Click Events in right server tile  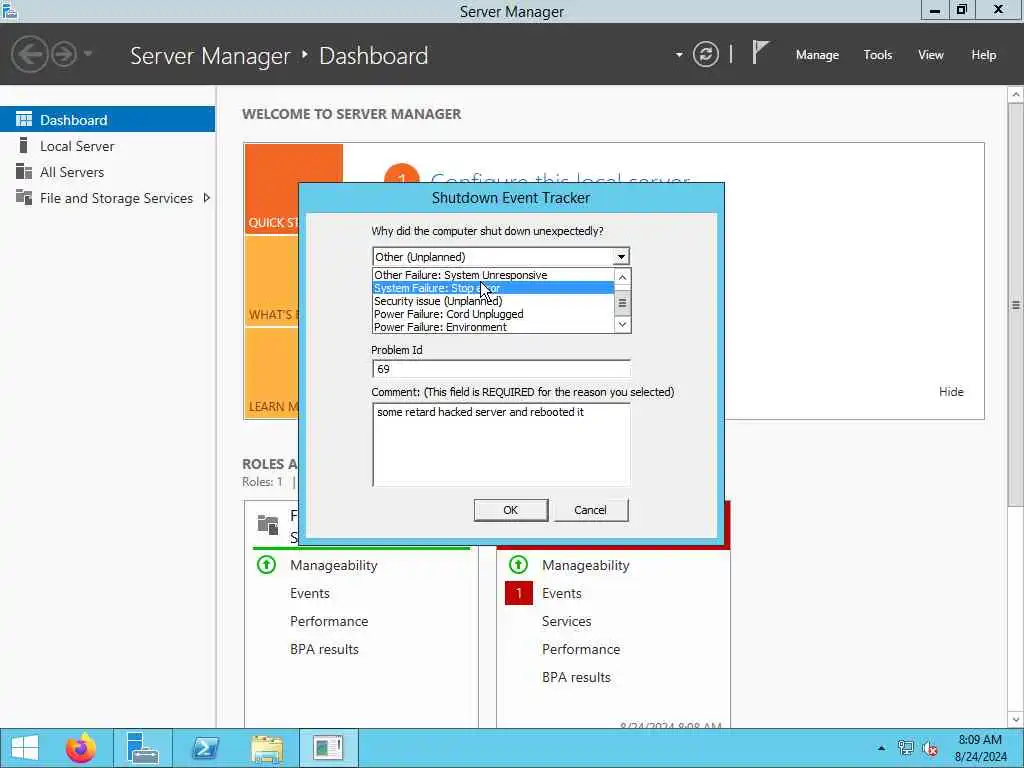point(562,593)
